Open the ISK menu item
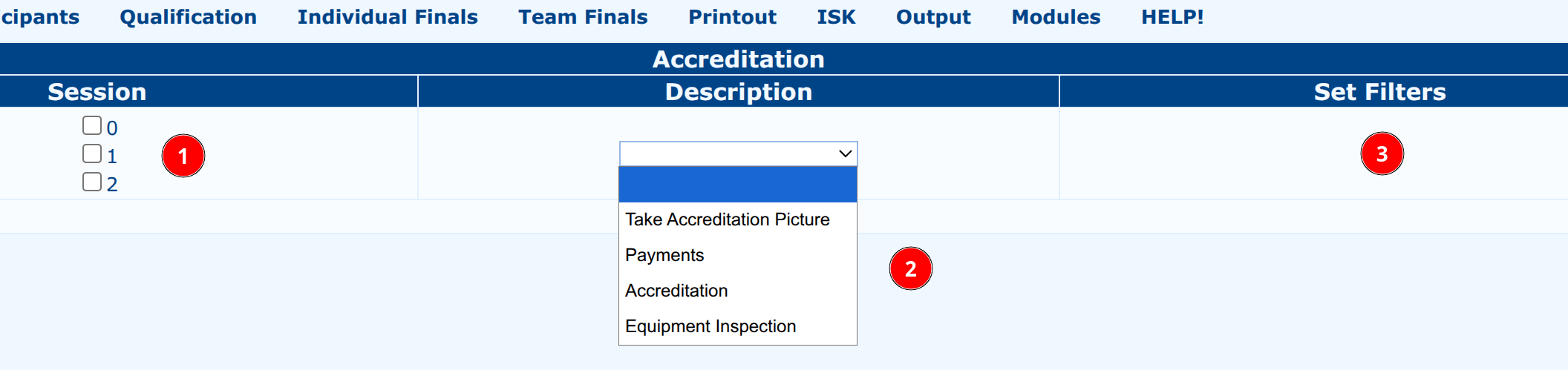Image resolution: width=1568 pixels, height=370 pixels. [x=836, y=17]
